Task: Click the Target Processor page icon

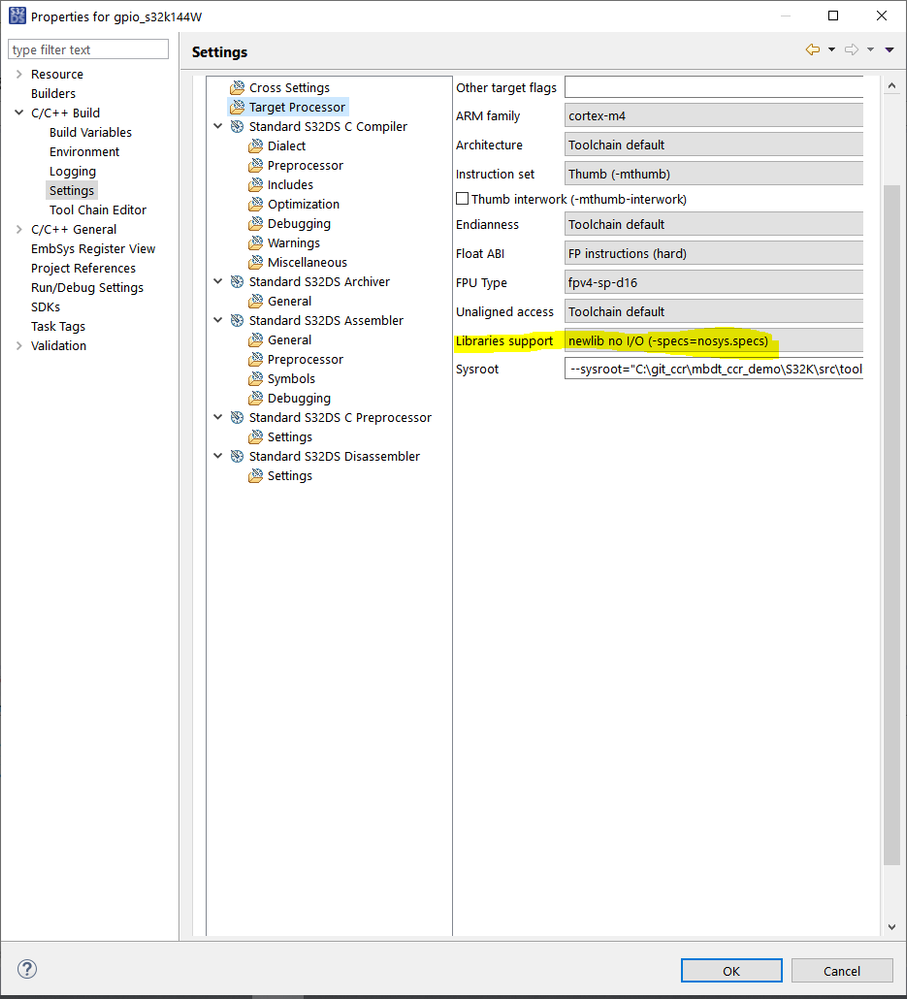Action: [x=237, y=107]
